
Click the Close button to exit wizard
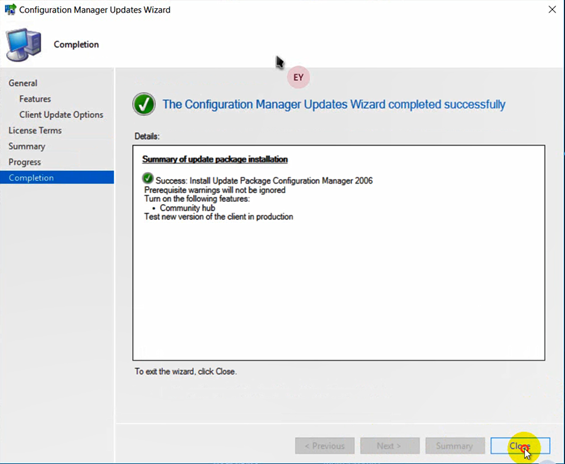pyautogui.click(x=520, y=446)
